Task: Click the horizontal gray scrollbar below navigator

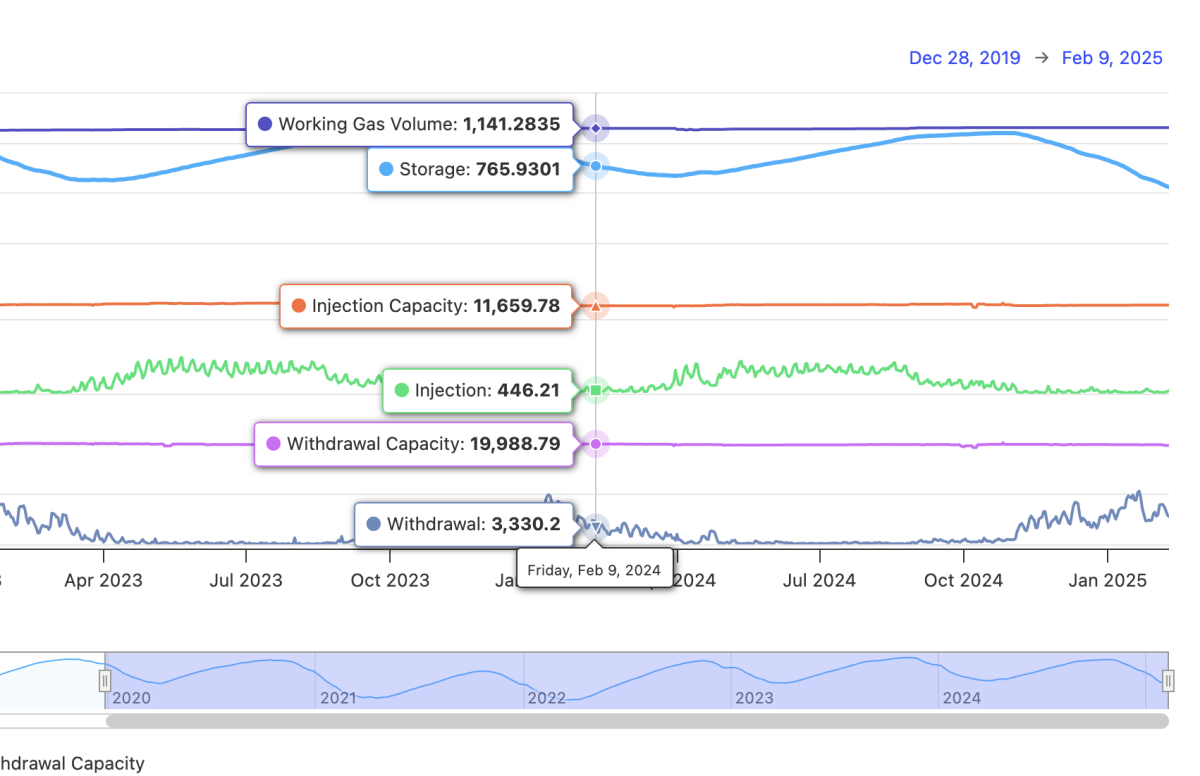Action: click(x=636, y=721)
